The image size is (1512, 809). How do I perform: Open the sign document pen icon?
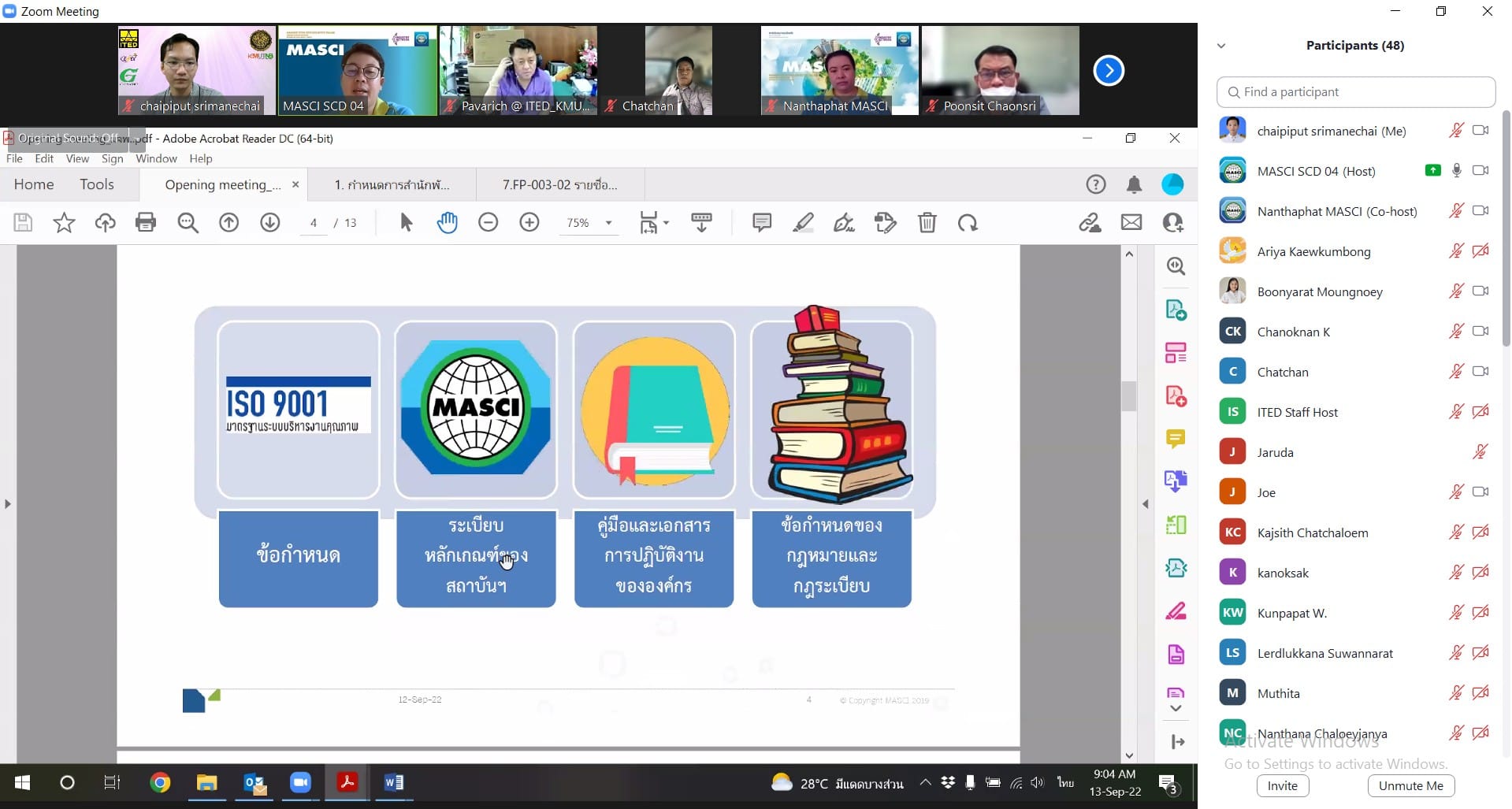pyautogui.click(x=844, y=223)
